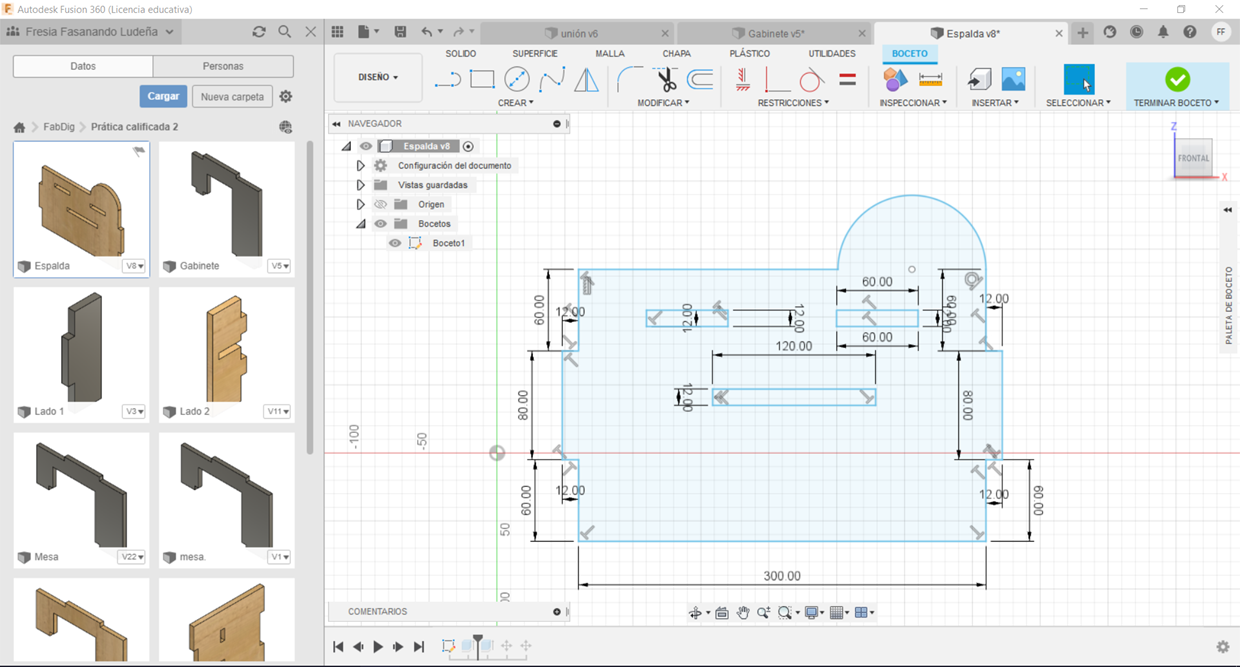This screenshot has width=1240, height=667.
Task: Click the Nueva carpeta button
Action: tap(232, 97)
